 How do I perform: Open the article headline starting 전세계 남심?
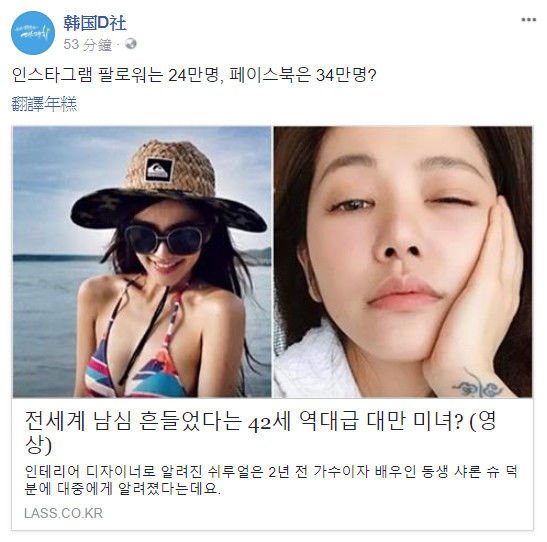coord(260,432)
